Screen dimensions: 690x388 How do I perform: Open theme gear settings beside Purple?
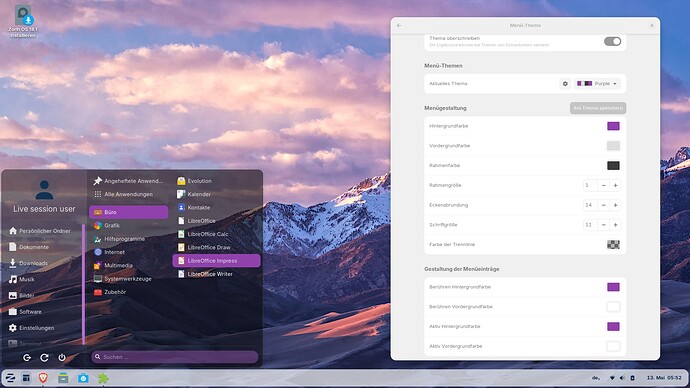coord(565,84)
